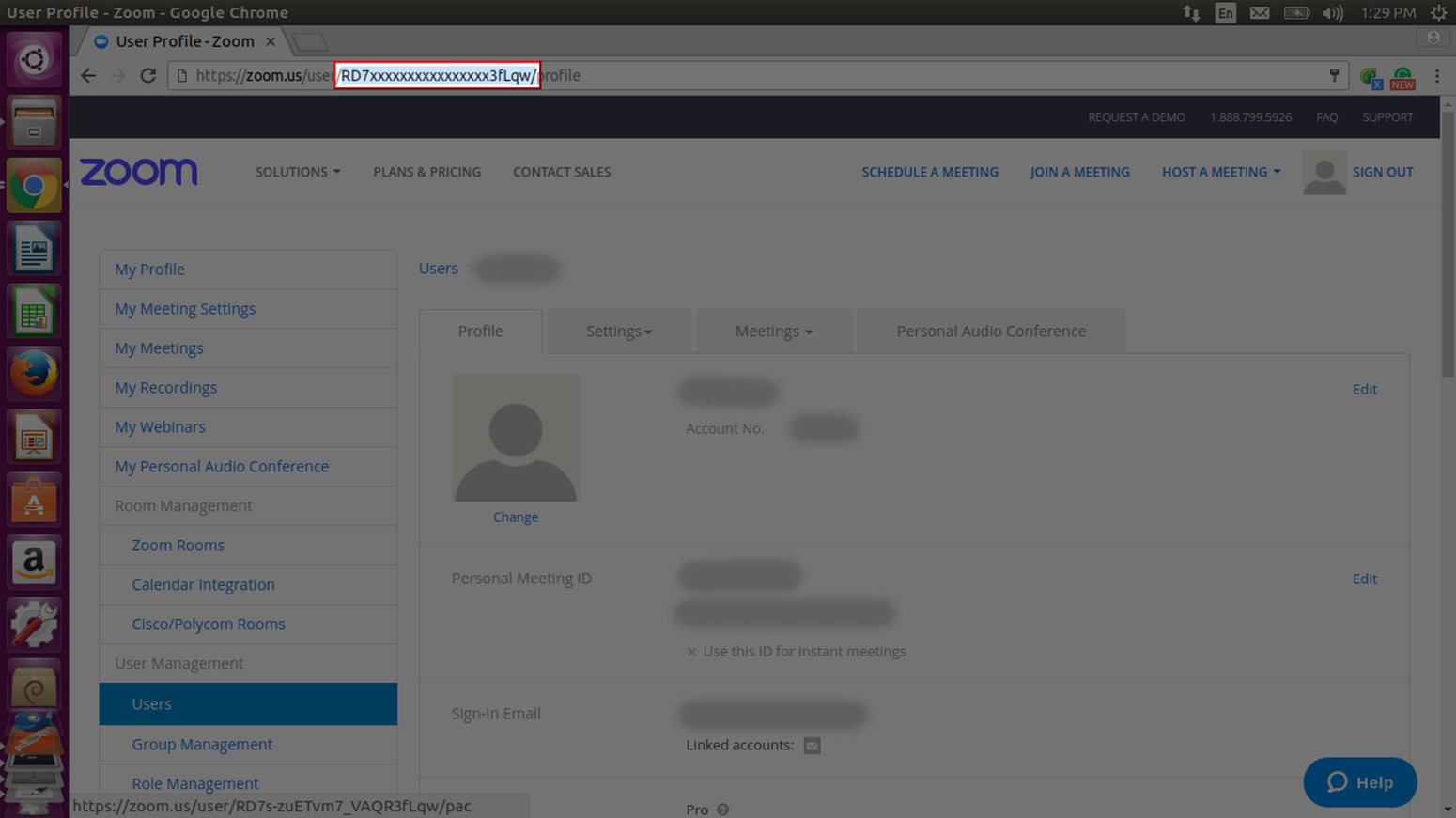The image size is (1456, 818).
Task: Open a new browser tab
Action: (309, 42)
